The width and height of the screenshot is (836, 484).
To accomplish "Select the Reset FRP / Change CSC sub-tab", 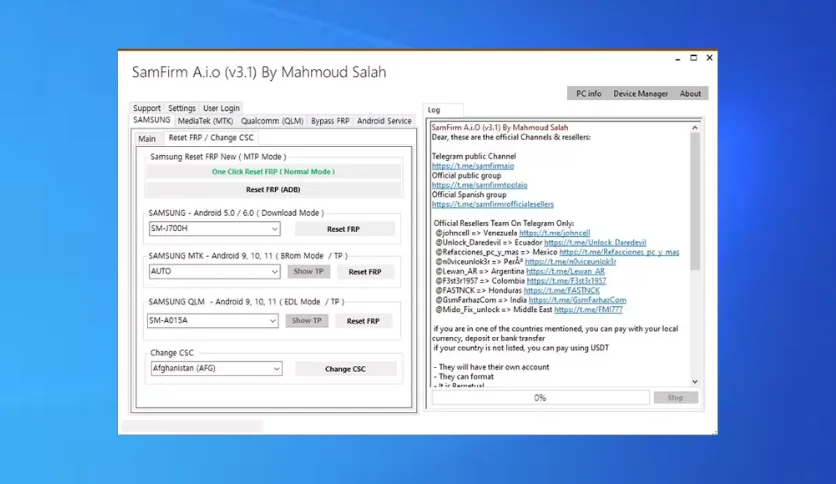I will click(x=211, y=138).
